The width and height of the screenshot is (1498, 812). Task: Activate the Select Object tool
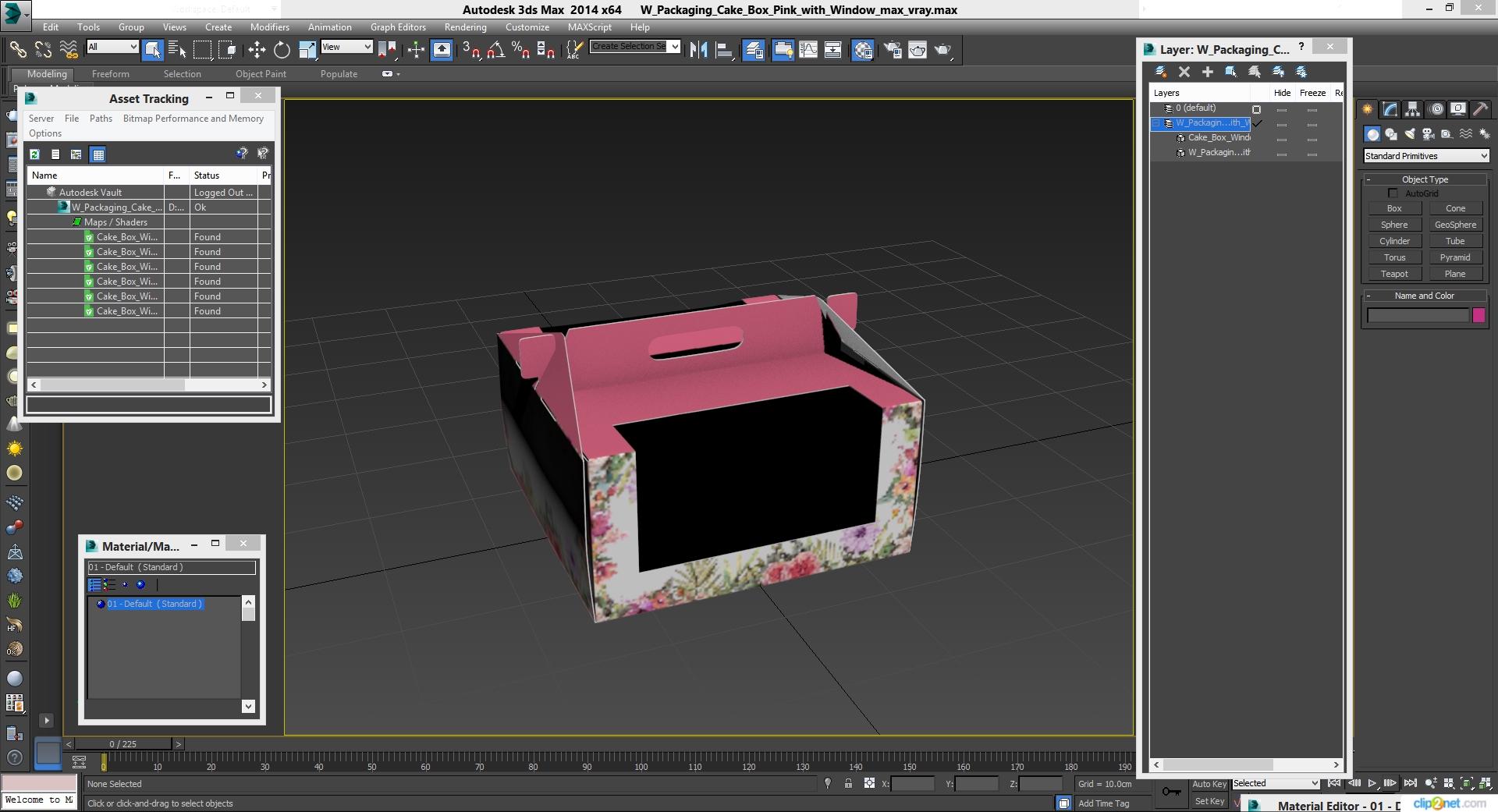point(153,50)
